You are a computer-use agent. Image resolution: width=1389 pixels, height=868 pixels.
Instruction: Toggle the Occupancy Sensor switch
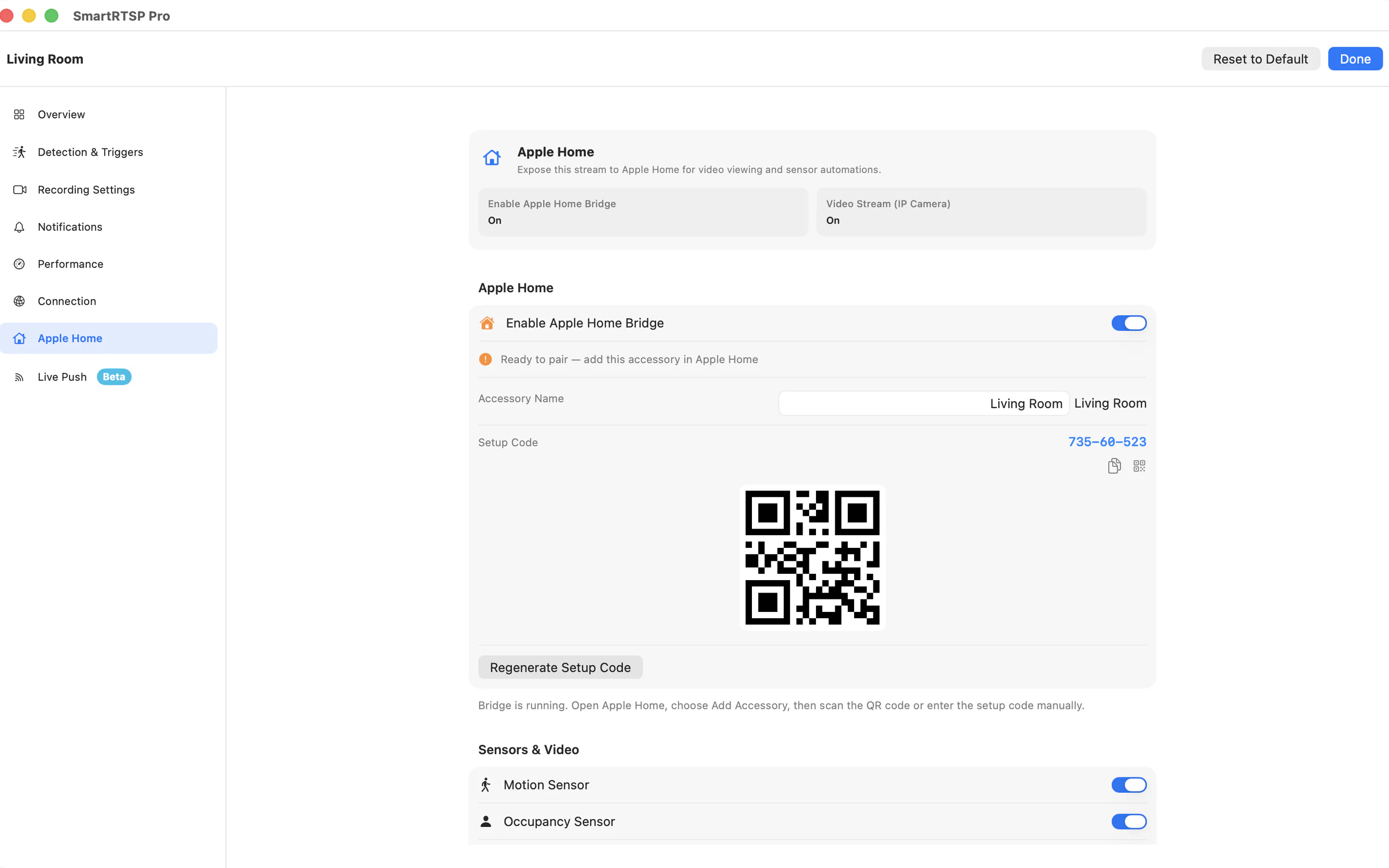(x=1129, y=822)
